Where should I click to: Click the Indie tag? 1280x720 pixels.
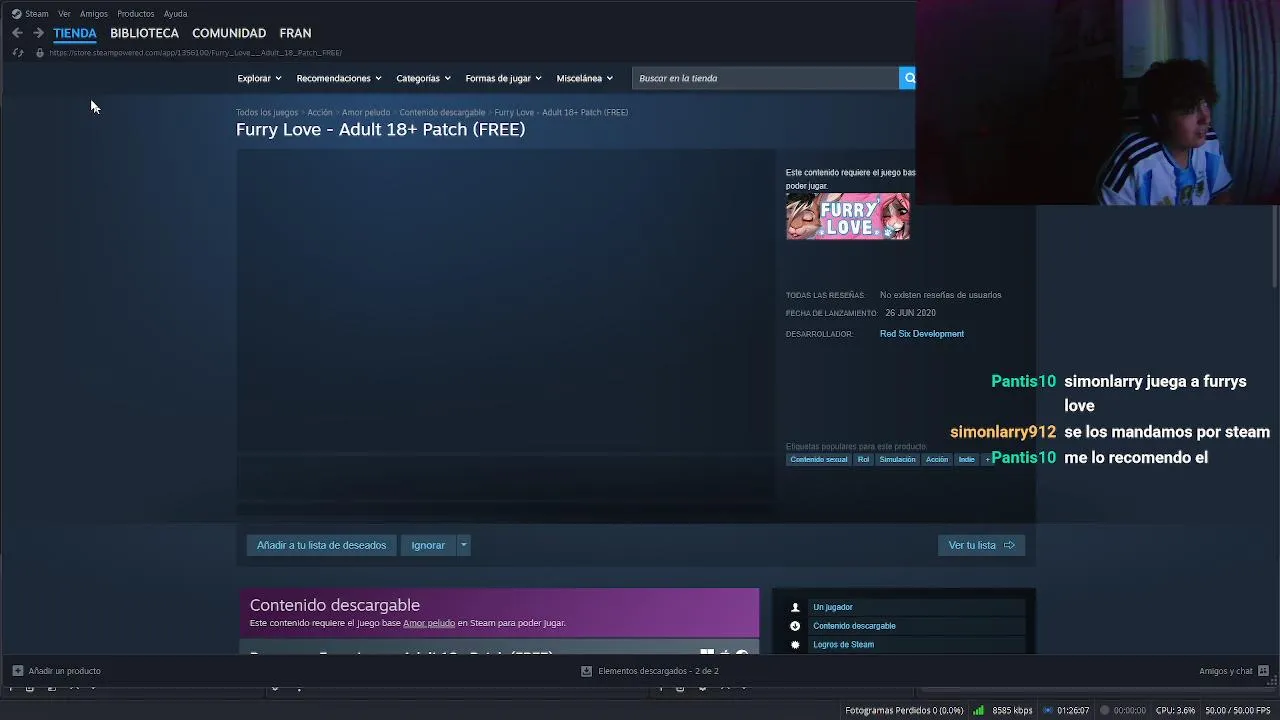[966, 460]
